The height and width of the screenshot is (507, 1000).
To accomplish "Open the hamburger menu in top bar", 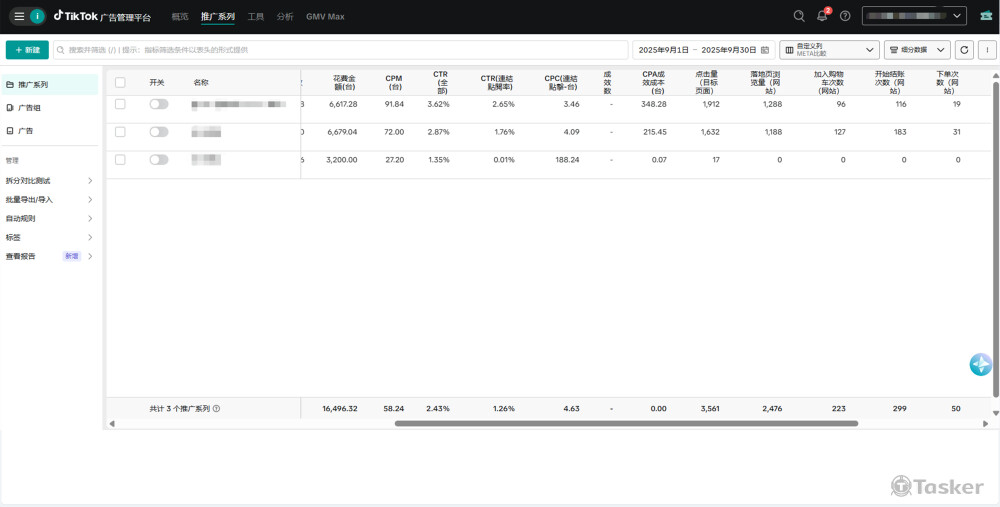I will point(19,16).
